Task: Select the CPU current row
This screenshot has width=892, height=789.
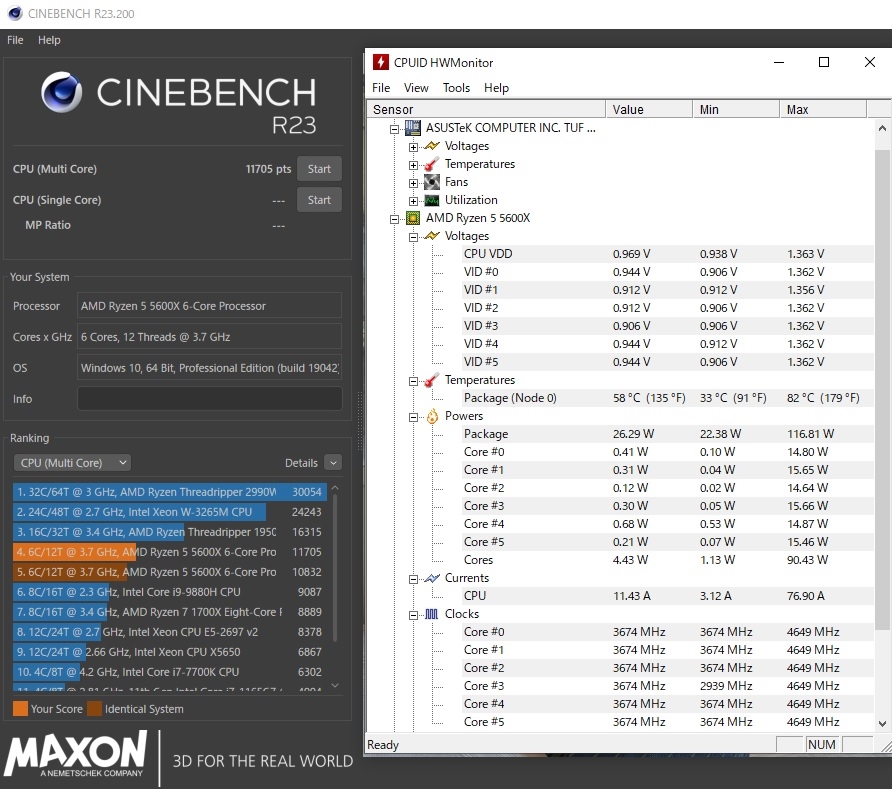Action: 667,596
